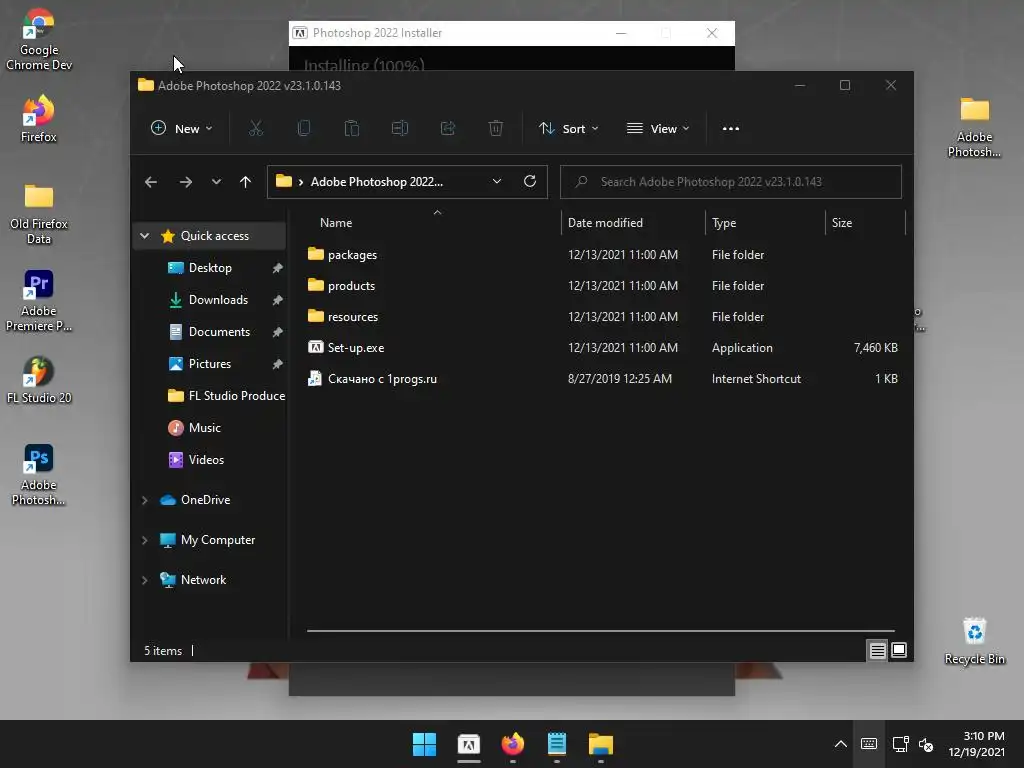This screenshot has width=1024, height=768.
Task: Select the Recycle Bin icon
Action: (974, 641)
